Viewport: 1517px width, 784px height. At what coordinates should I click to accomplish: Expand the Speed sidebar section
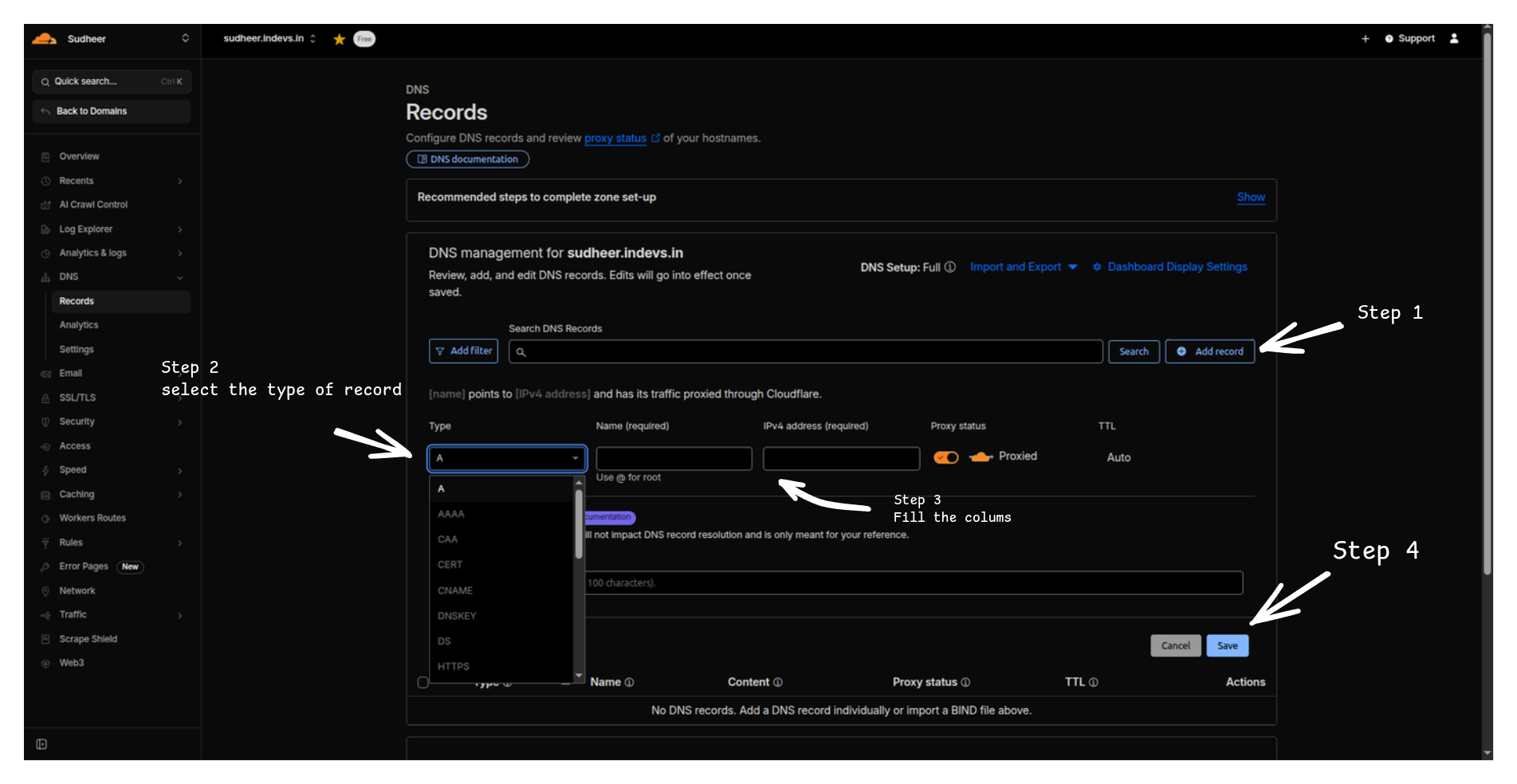180,471
